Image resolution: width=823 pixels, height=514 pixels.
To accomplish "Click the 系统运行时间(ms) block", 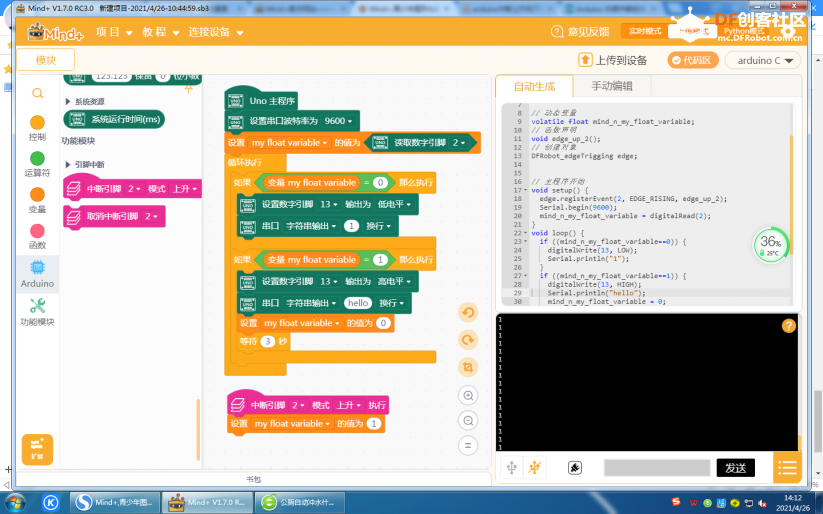I will pos(114,119).
